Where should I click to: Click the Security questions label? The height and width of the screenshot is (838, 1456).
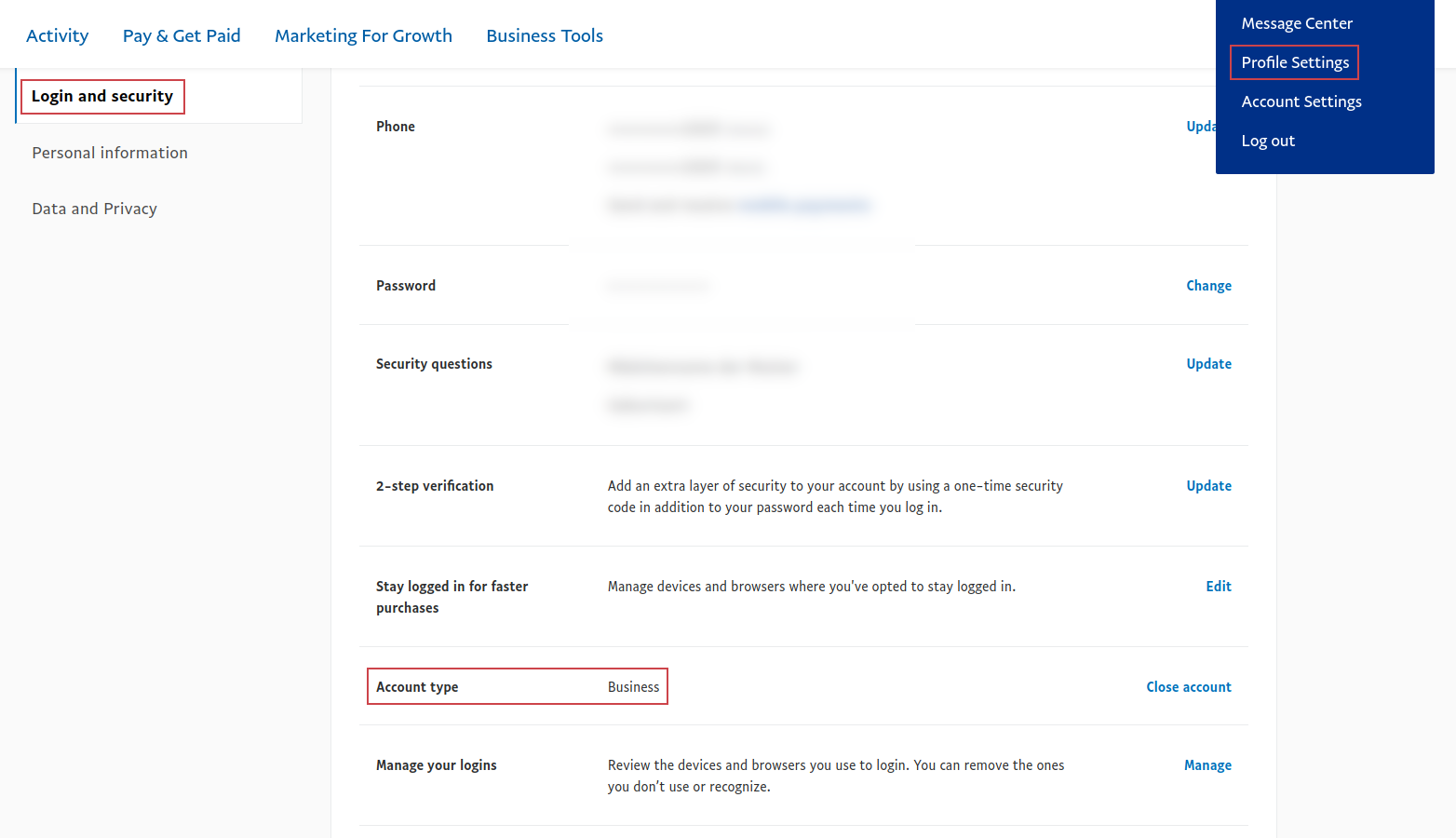[434, 364]
